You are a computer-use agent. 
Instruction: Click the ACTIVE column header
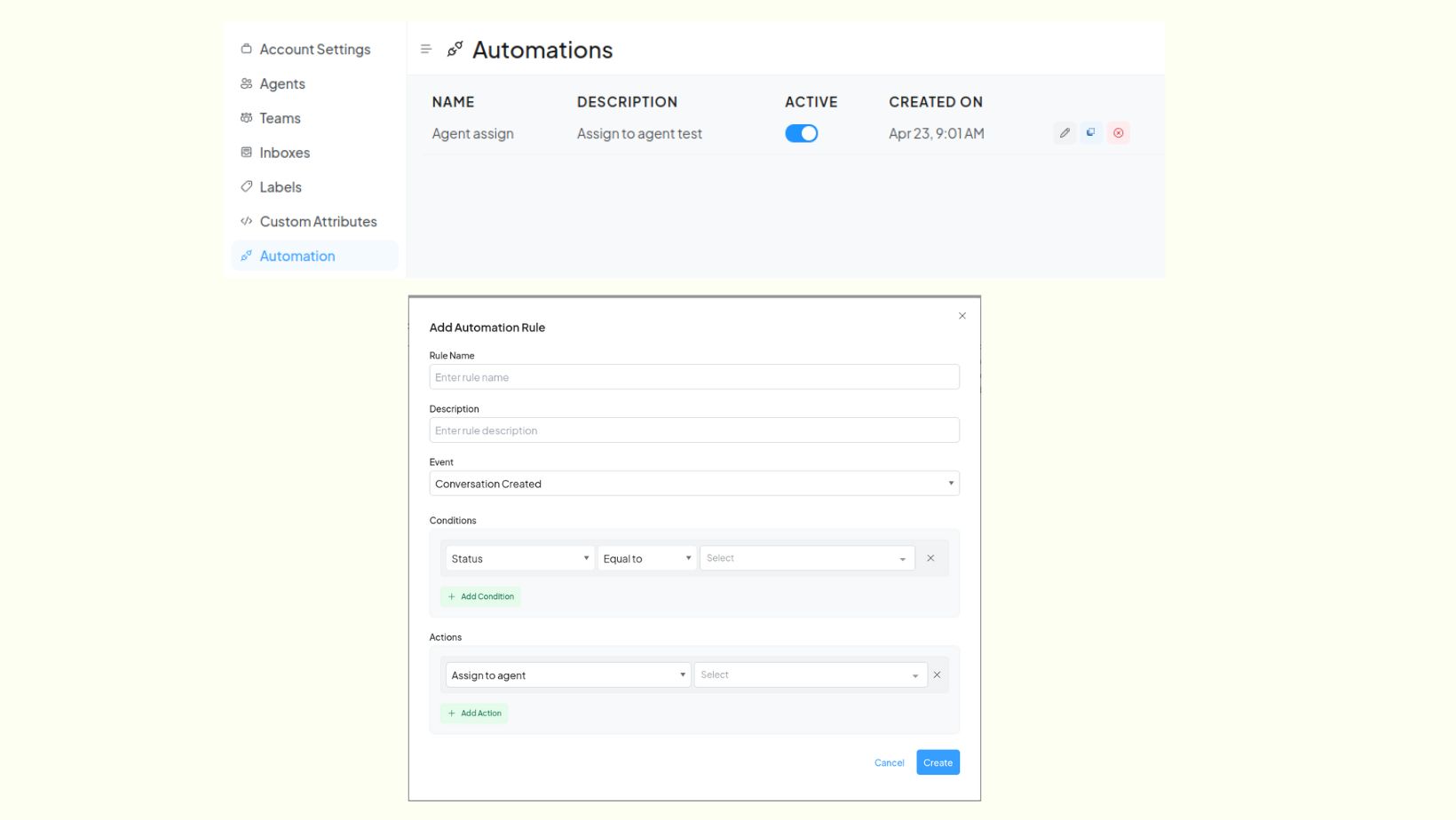coord(811,102)
